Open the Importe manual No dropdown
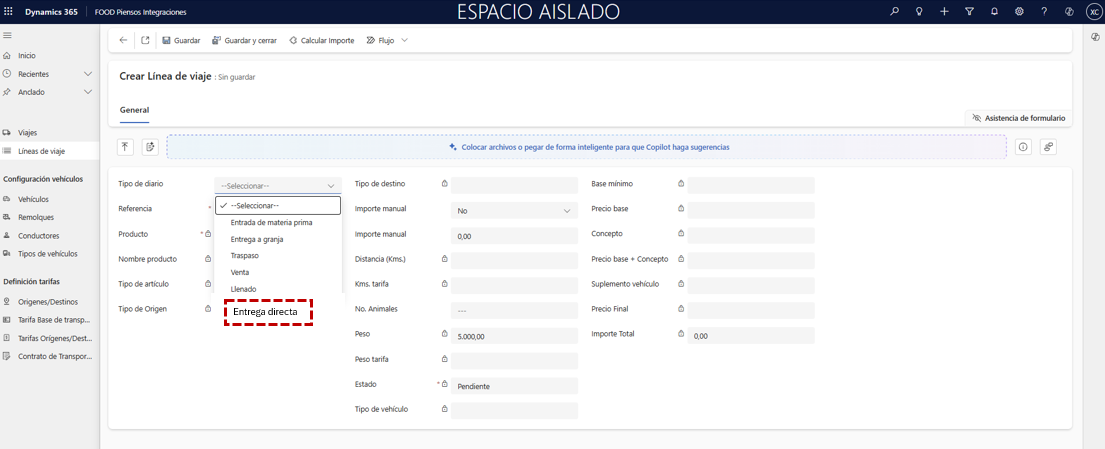 coord(514,211)
